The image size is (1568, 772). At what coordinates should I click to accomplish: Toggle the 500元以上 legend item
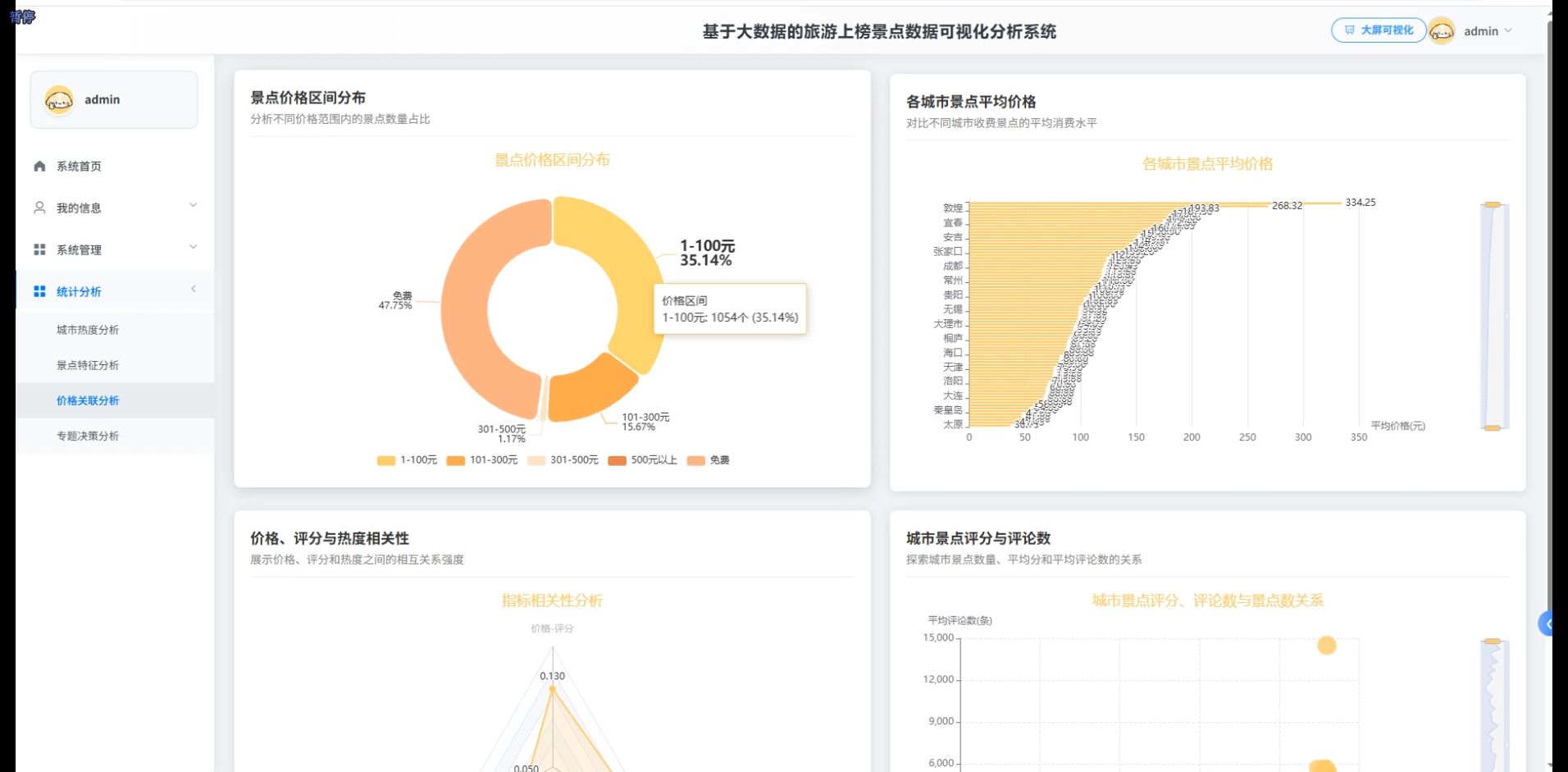point(643,460)
